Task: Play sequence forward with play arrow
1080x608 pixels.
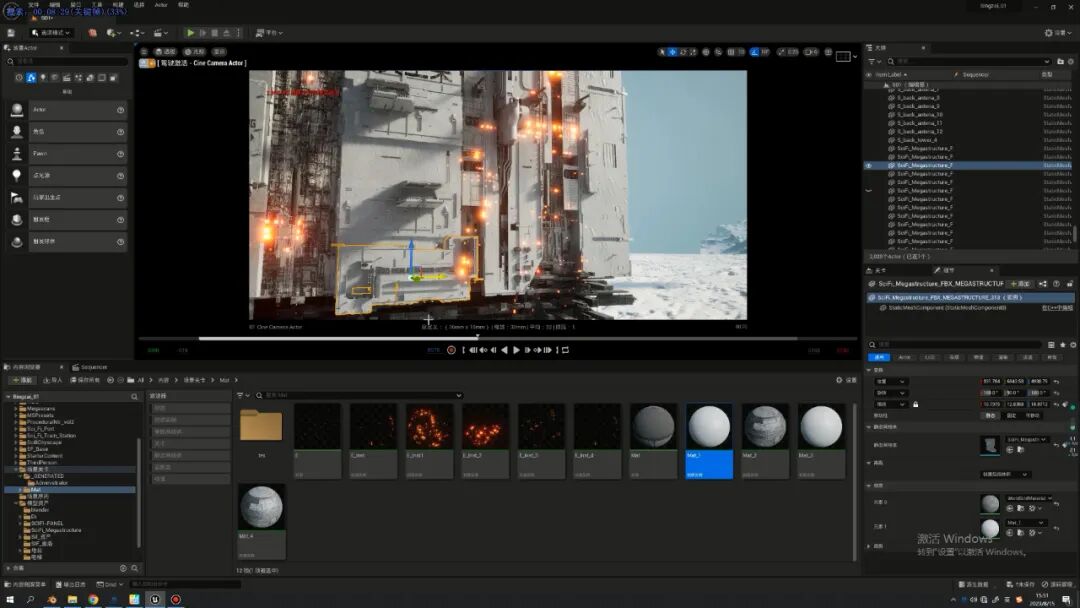Action: pos(516,350)
